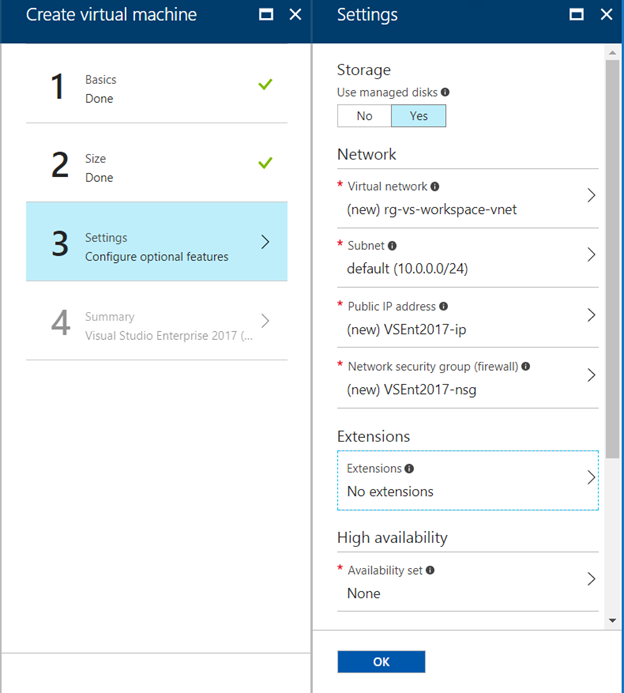The height and width of the screenshot is (693, 624).
Task: Expand the Virtual network setting
Action: point(467,197)
